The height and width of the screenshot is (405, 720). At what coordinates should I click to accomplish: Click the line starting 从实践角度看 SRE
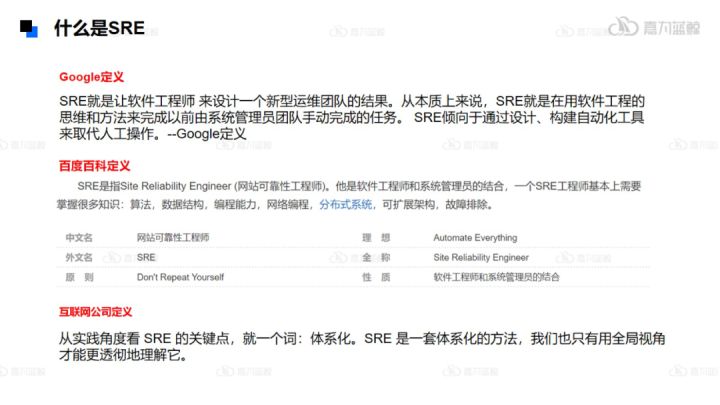362,339
